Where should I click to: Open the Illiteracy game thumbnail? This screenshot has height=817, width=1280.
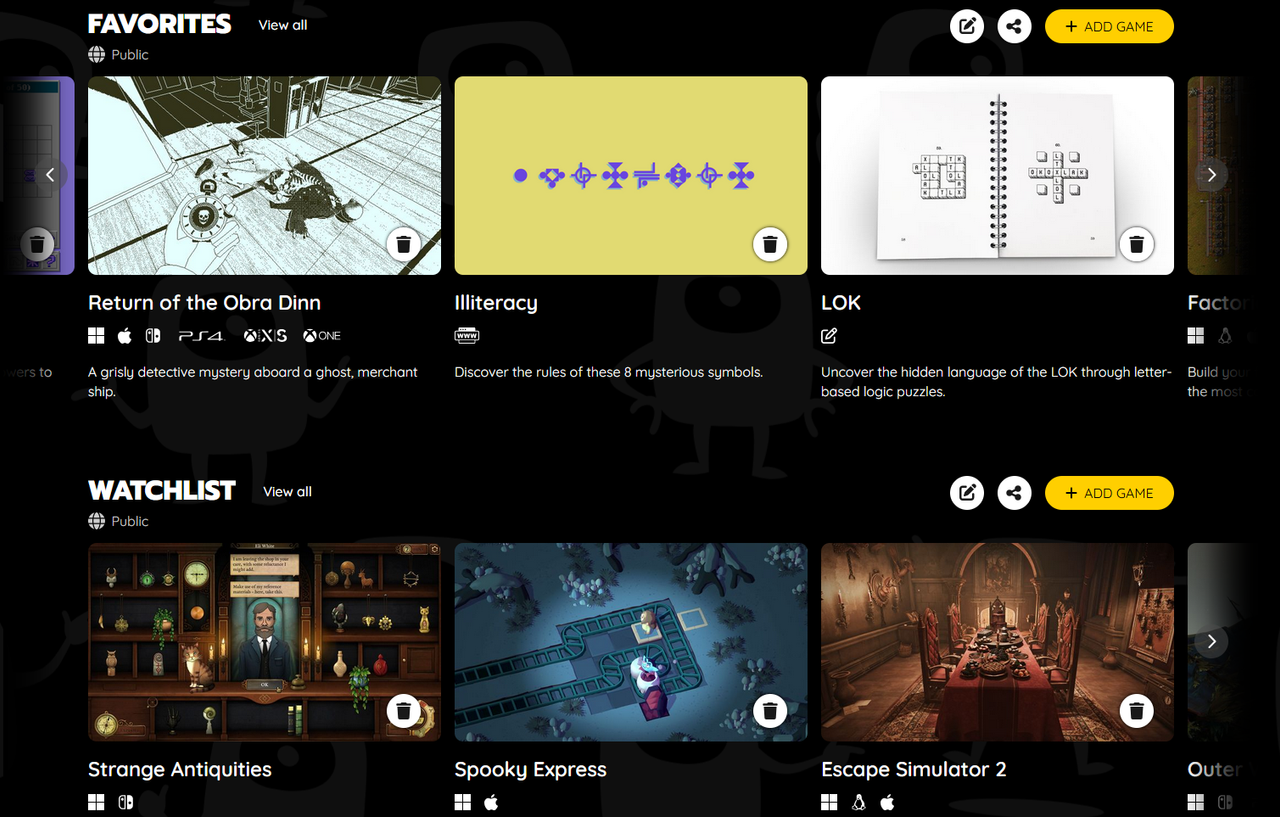[x=631, y=175]
